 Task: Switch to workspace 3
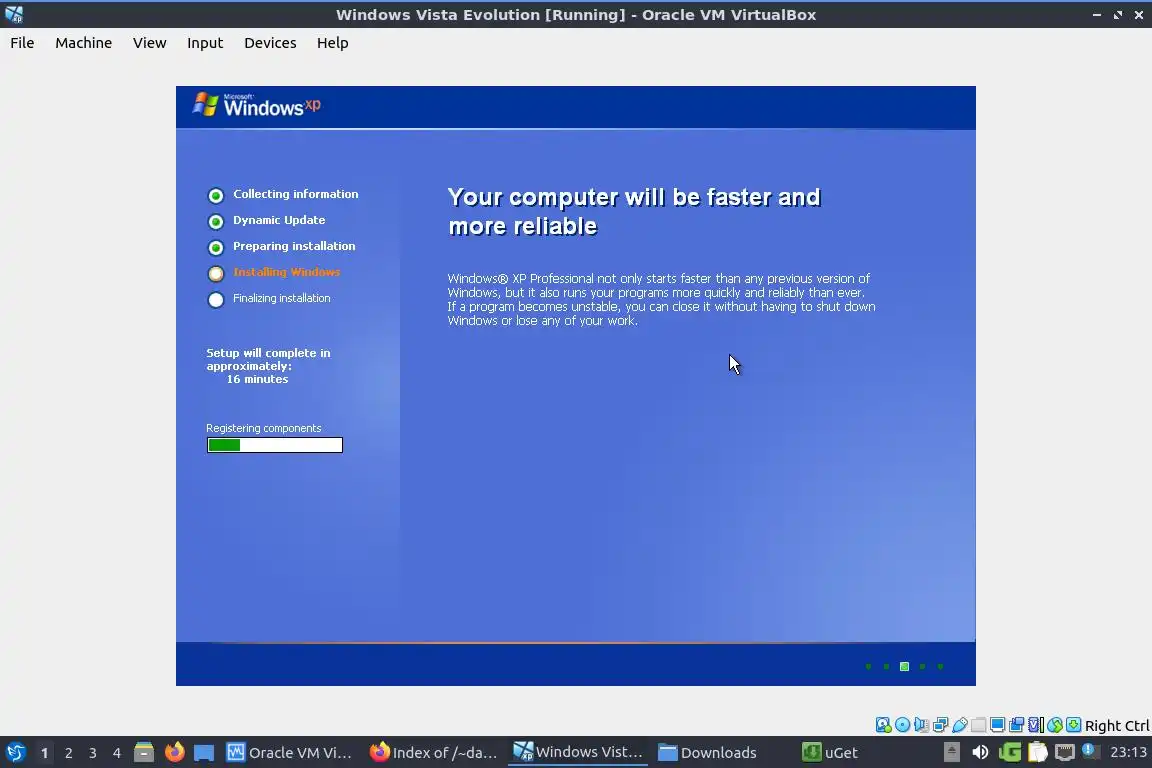pos(93,753)
